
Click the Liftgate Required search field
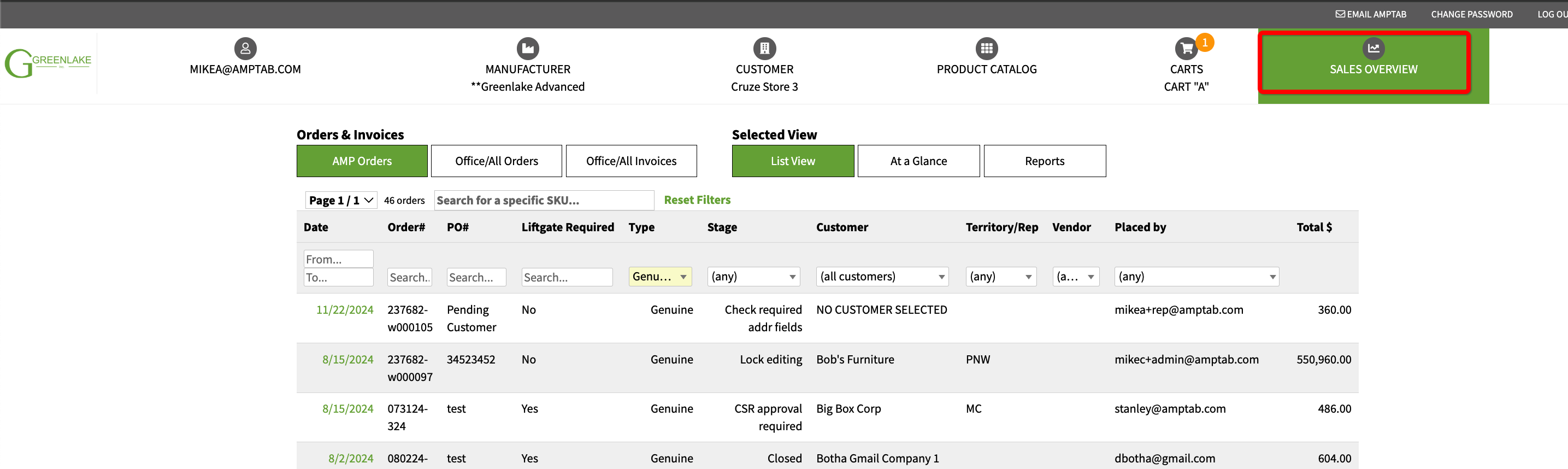[567, 277]
